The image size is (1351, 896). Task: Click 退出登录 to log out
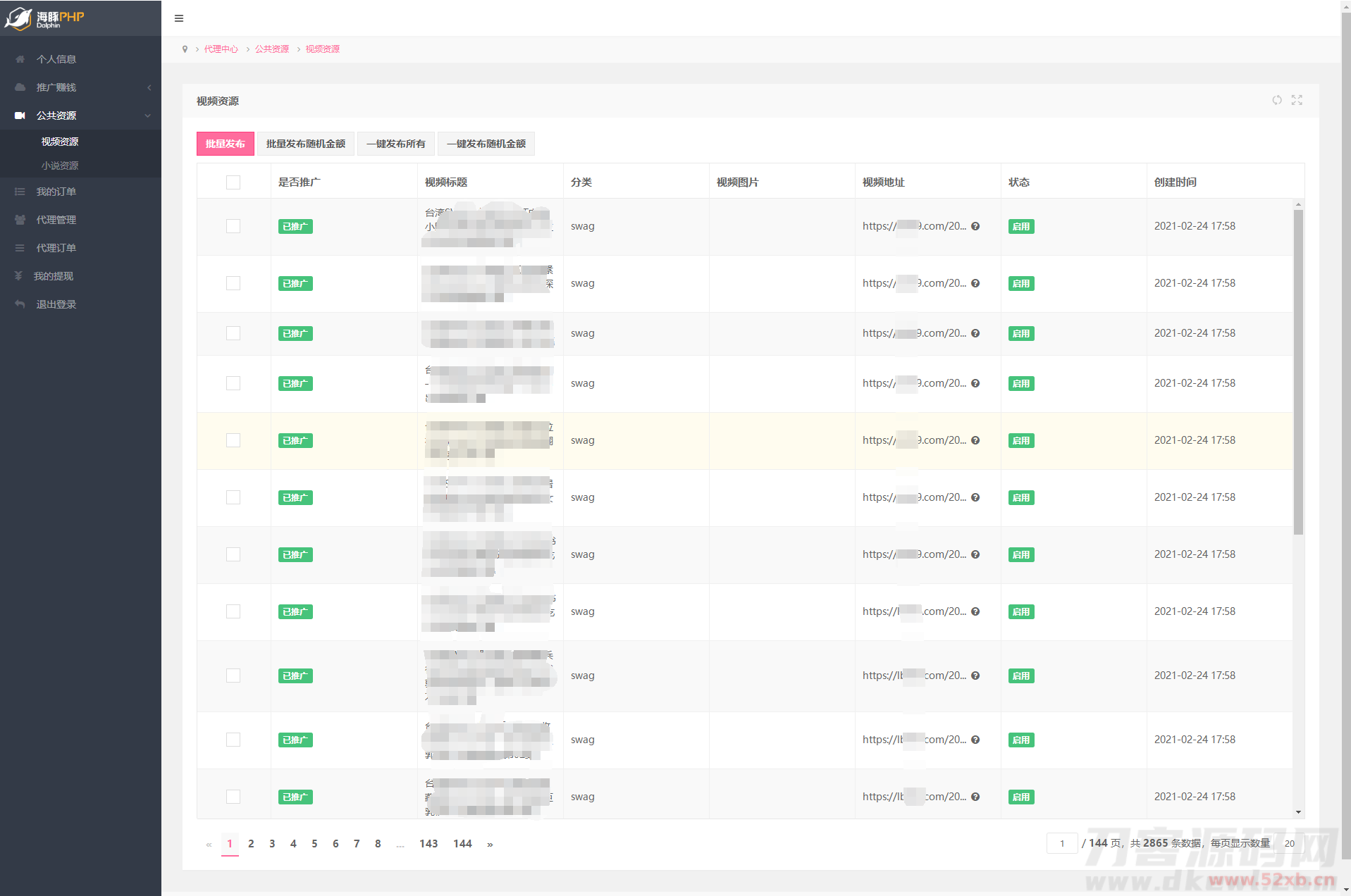(56, 304)
